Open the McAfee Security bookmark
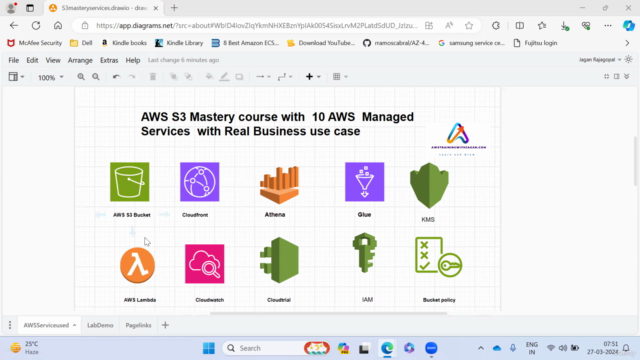 (35, 43)
